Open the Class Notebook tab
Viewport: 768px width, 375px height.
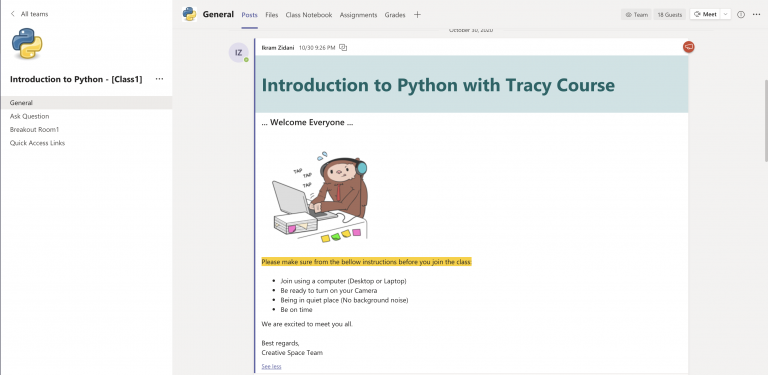tap(309, 15)
